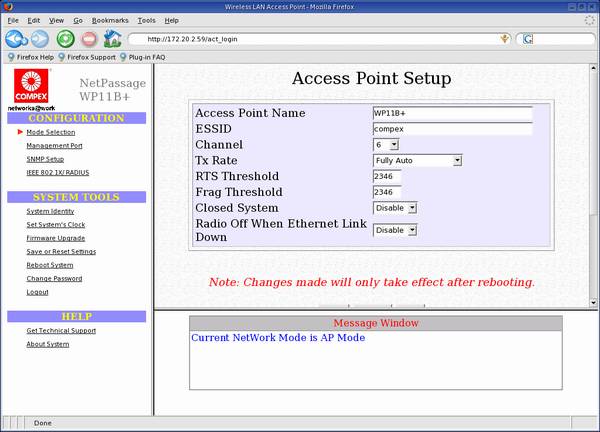The width and height of the screenshot is (600, 432).
Task: Open Save or Reset Settings
Action: (x=61, y=251)
